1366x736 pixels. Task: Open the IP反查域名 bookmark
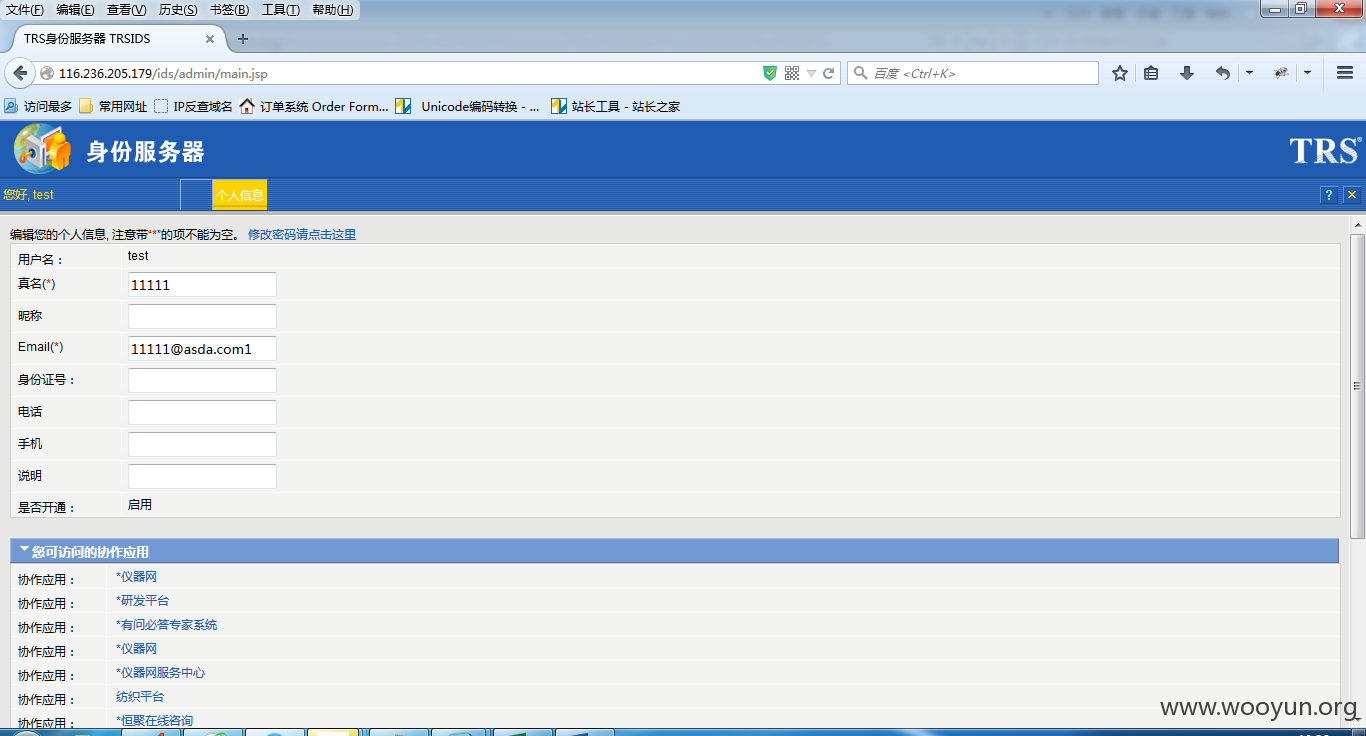[x=193, y=106]
